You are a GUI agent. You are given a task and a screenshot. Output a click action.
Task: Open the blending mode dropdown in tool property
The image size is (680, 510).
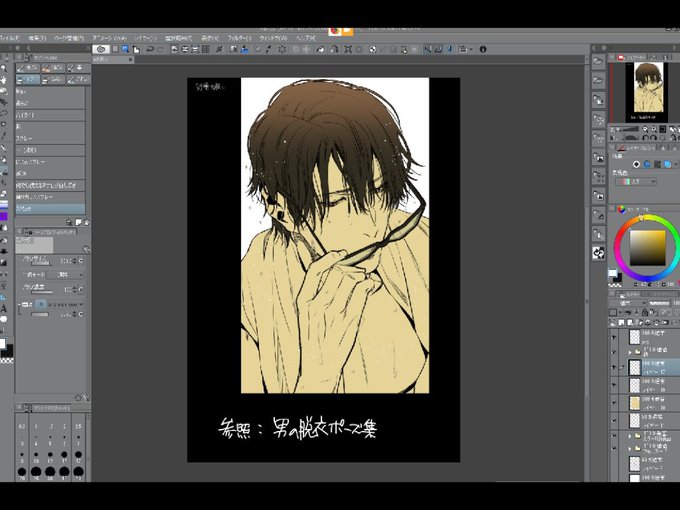(x=65, y=275)
